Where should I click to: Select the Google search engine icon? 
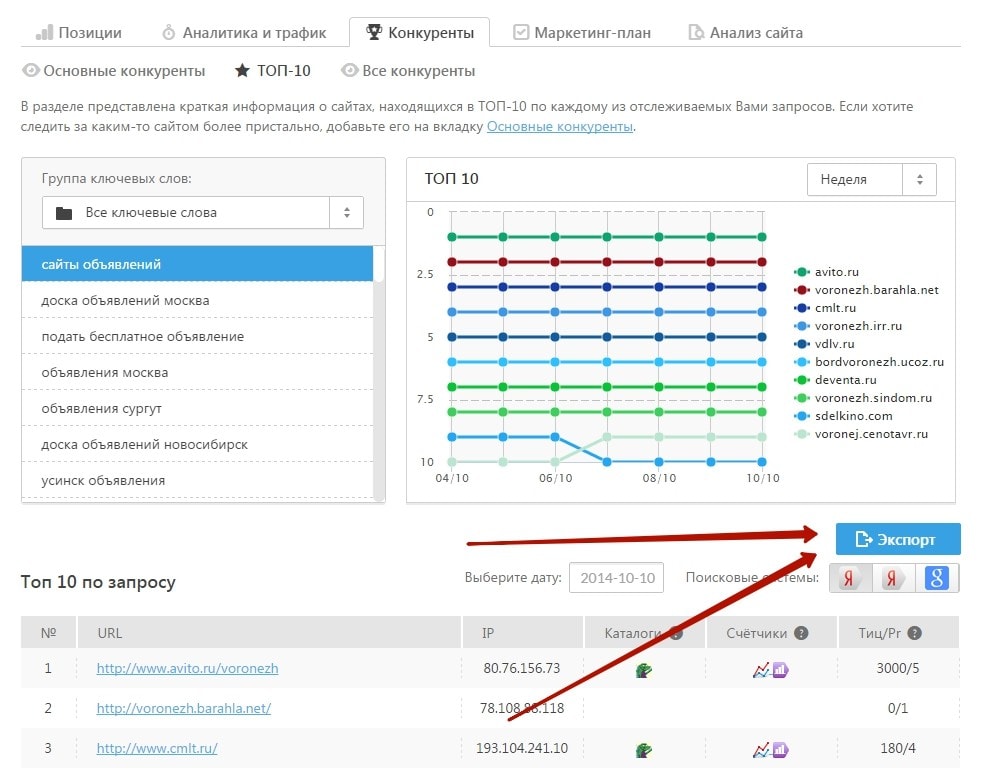click(x=936, y=578)
